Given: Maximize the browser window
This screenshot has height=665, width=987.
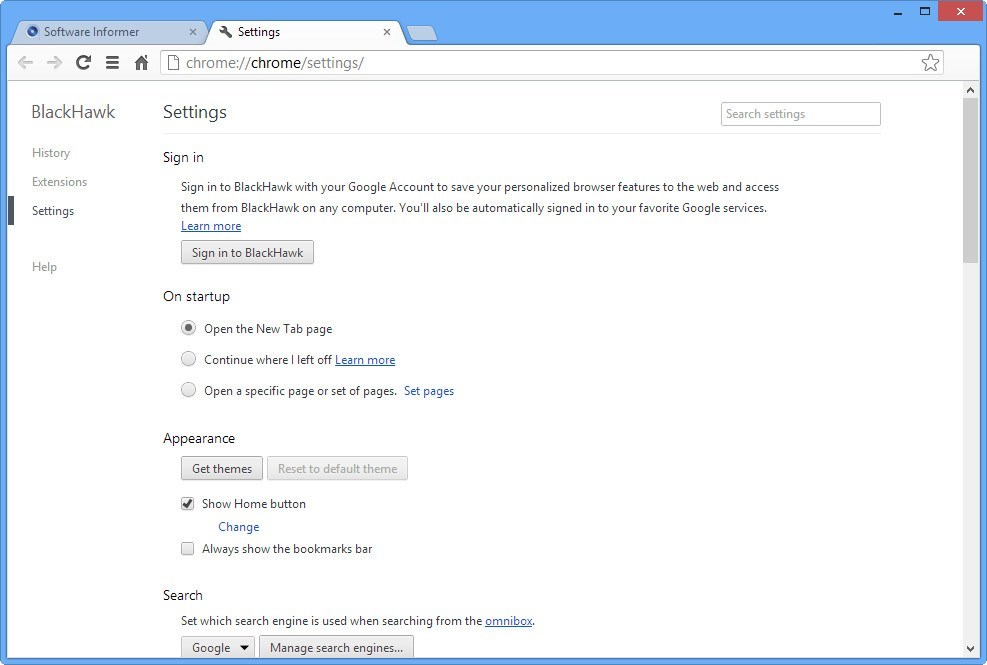Looking at the screenshot, I should click(925, 11).
